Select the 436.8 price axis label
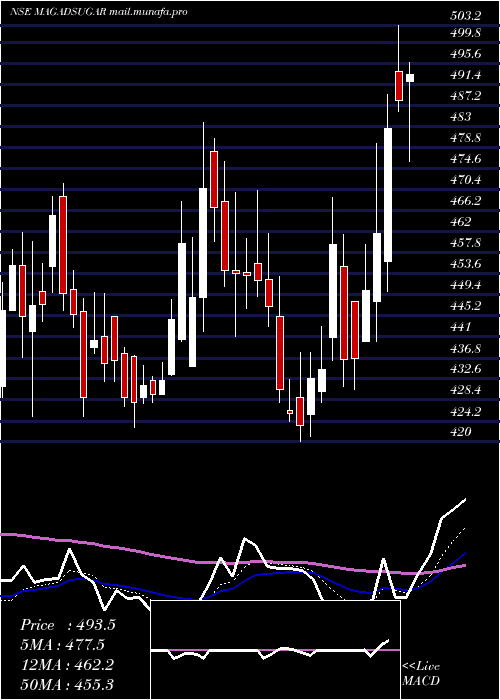This screenshot has width=500, height=700. click(x=466, y=348)
